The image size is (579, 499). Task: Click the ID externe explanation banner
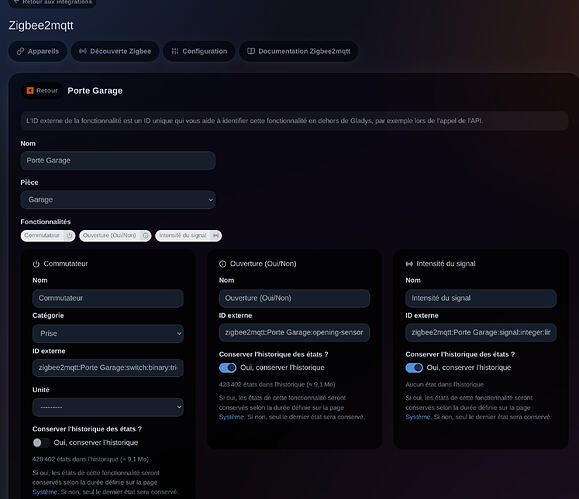point(294,121)
